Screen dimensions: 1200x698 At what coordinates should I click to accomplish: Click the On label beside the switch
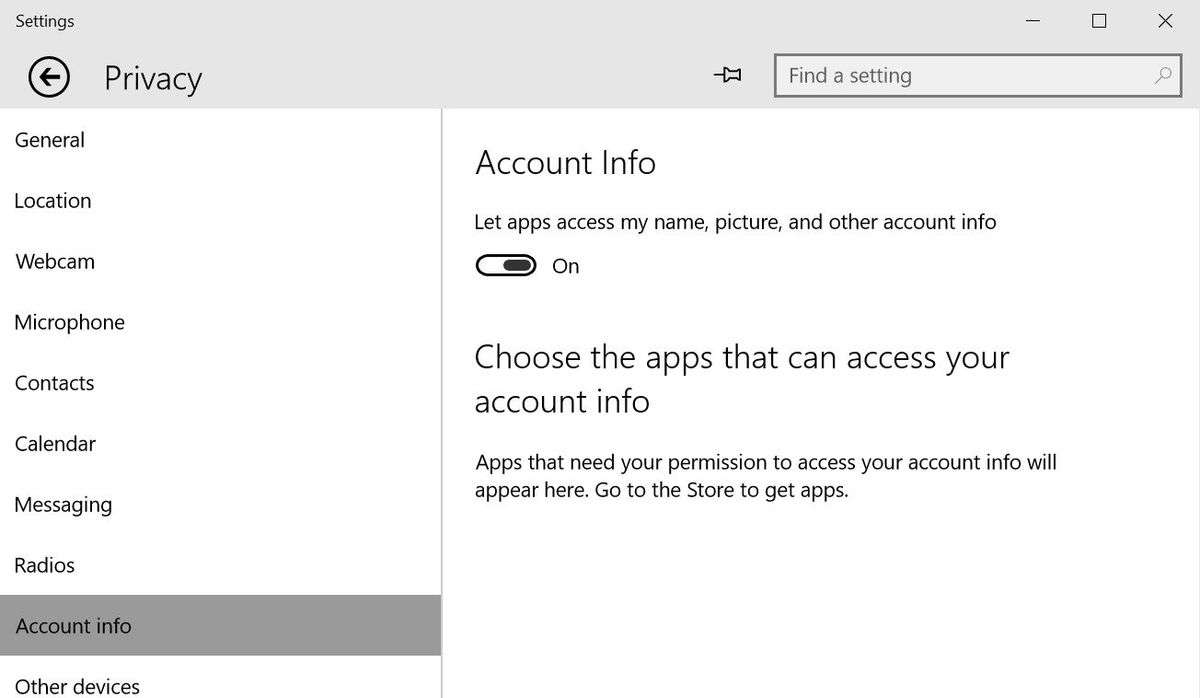tap(565, 265)
